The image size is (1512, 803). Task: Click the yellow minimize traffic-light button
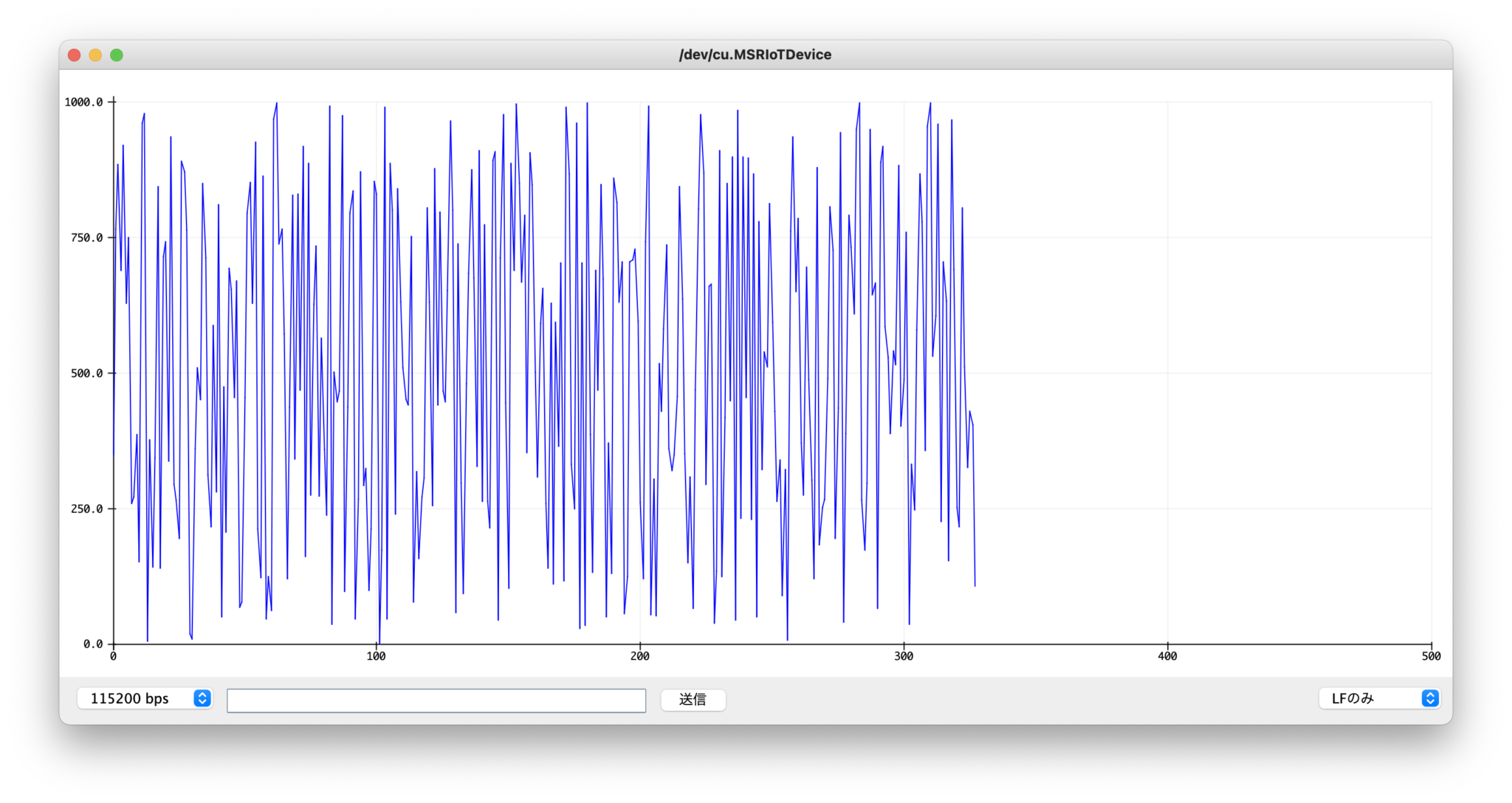[95, 55]
